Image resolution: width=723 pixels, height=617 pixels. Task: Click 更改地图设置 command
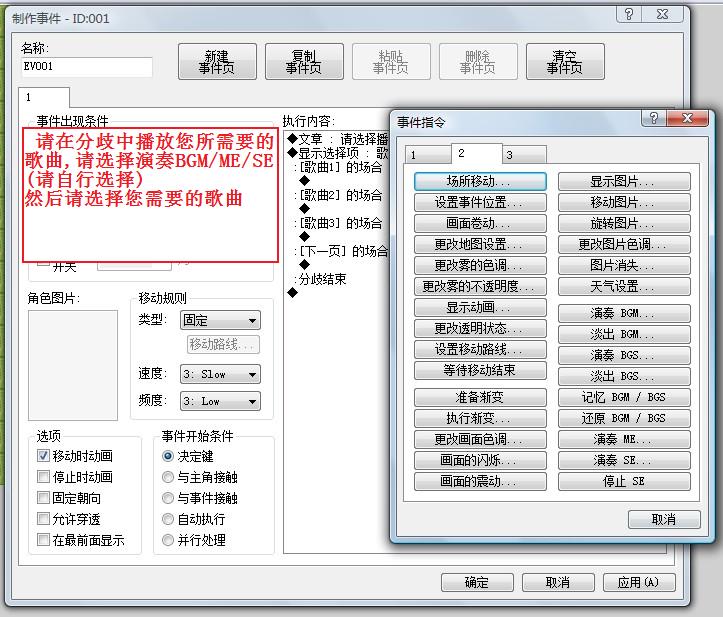tap(480, 244)
